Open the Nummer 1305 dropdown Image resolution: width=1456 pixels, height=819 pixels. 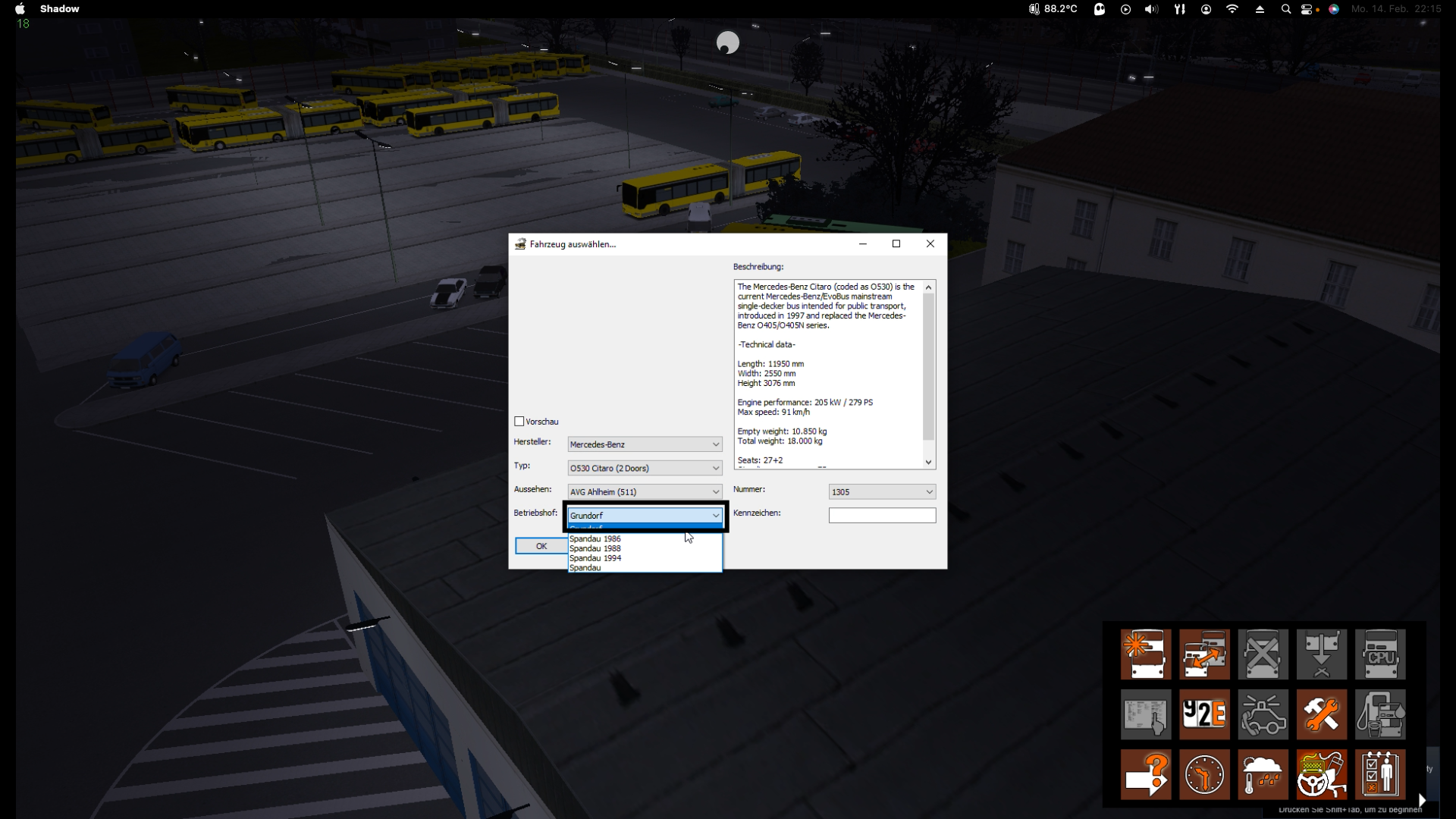929,491
